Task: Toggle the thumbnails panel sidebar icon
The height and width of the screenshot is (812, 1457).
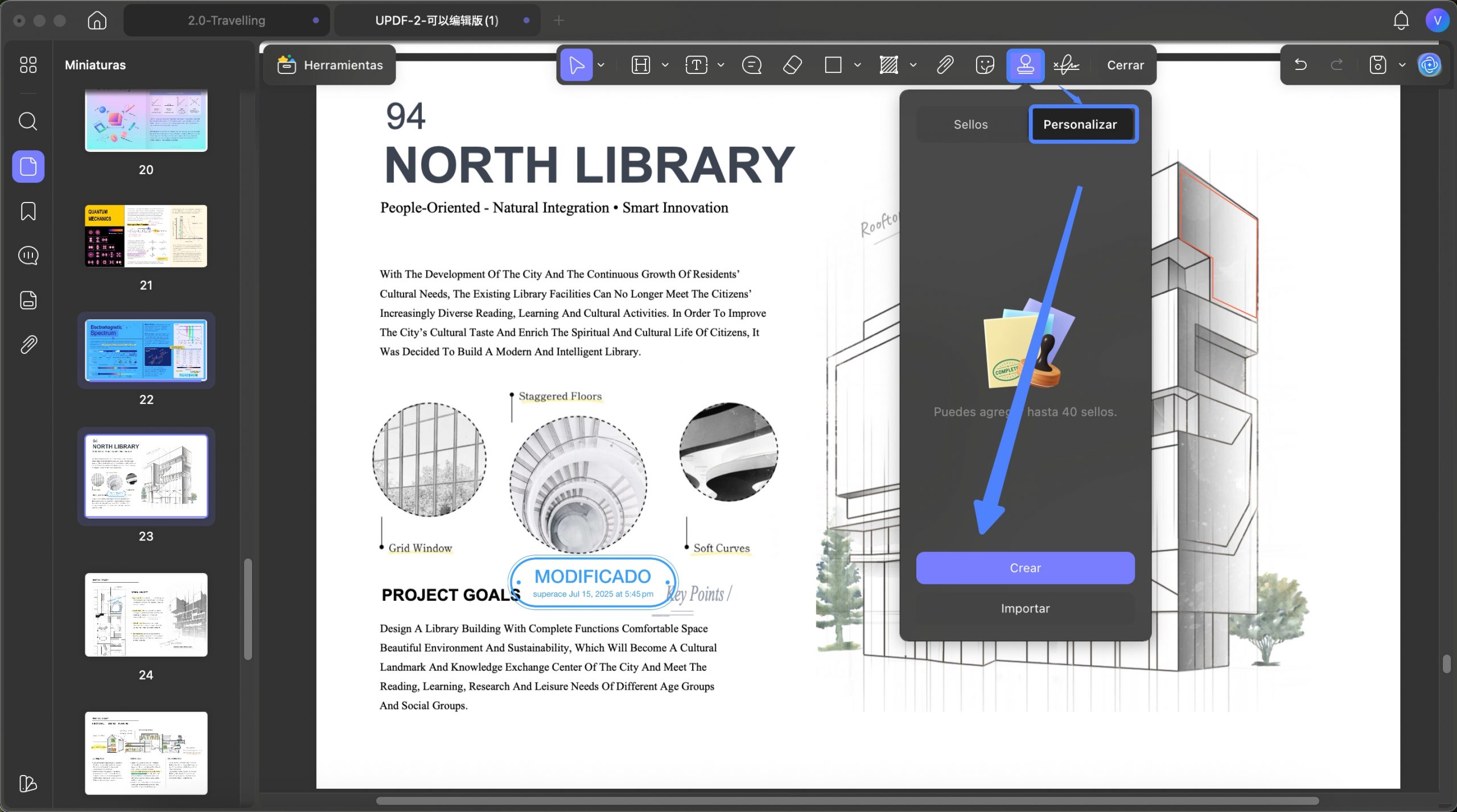Action: [x=28, y=167]
